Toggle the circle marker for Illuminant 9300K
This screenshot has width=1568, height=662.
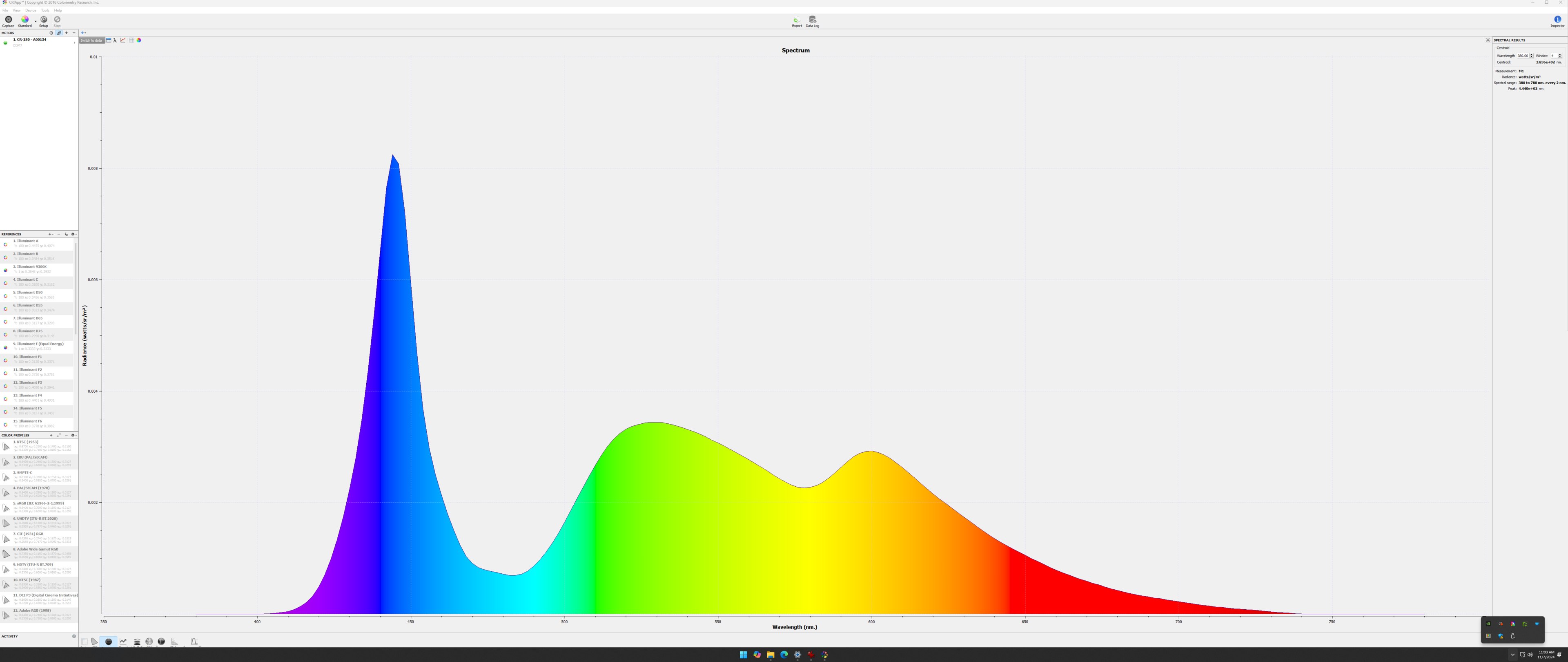tap(5, 270)
